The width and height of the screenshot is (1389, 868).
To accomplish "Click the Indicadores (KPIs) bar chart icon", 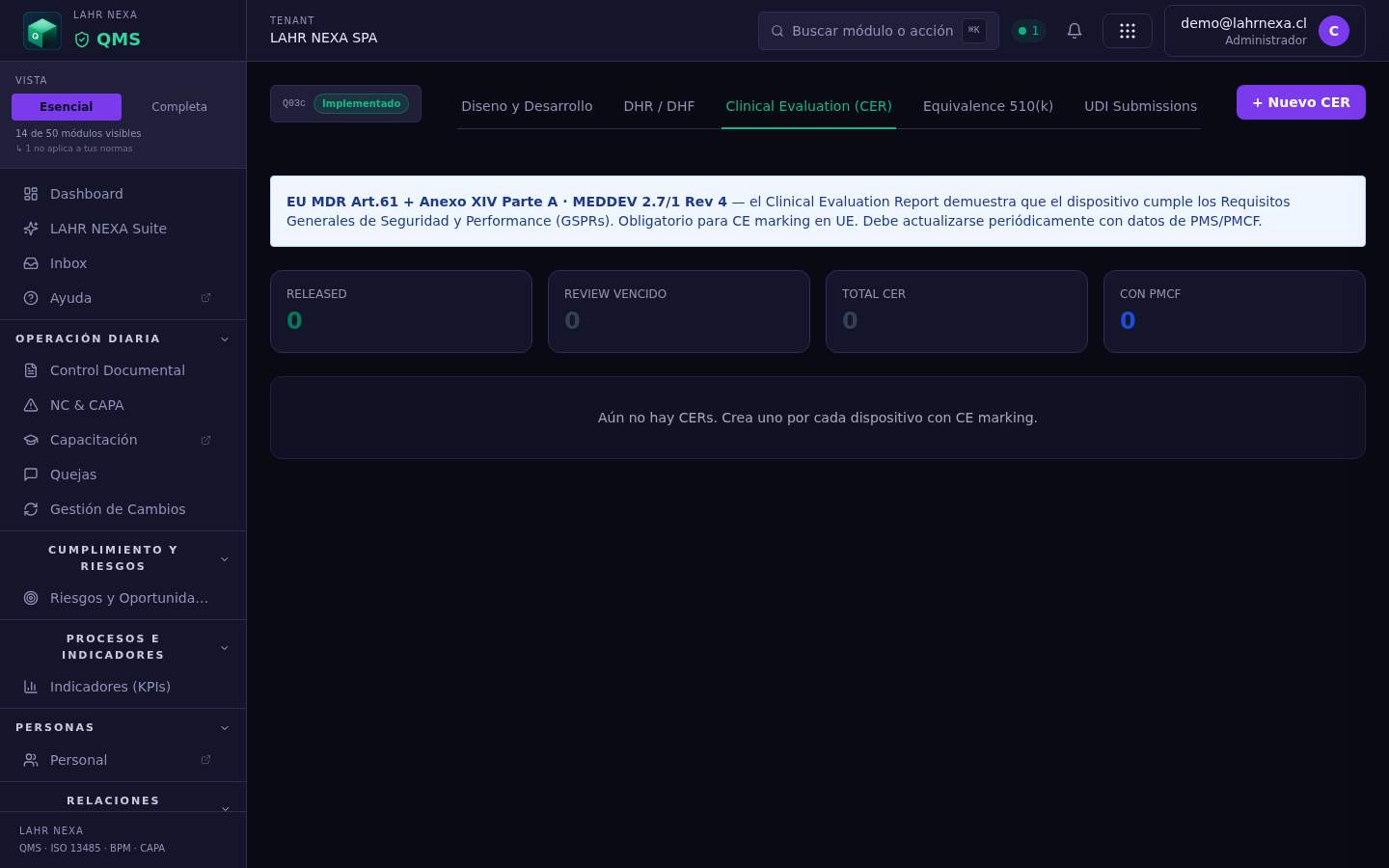I will tap(31, 687).
